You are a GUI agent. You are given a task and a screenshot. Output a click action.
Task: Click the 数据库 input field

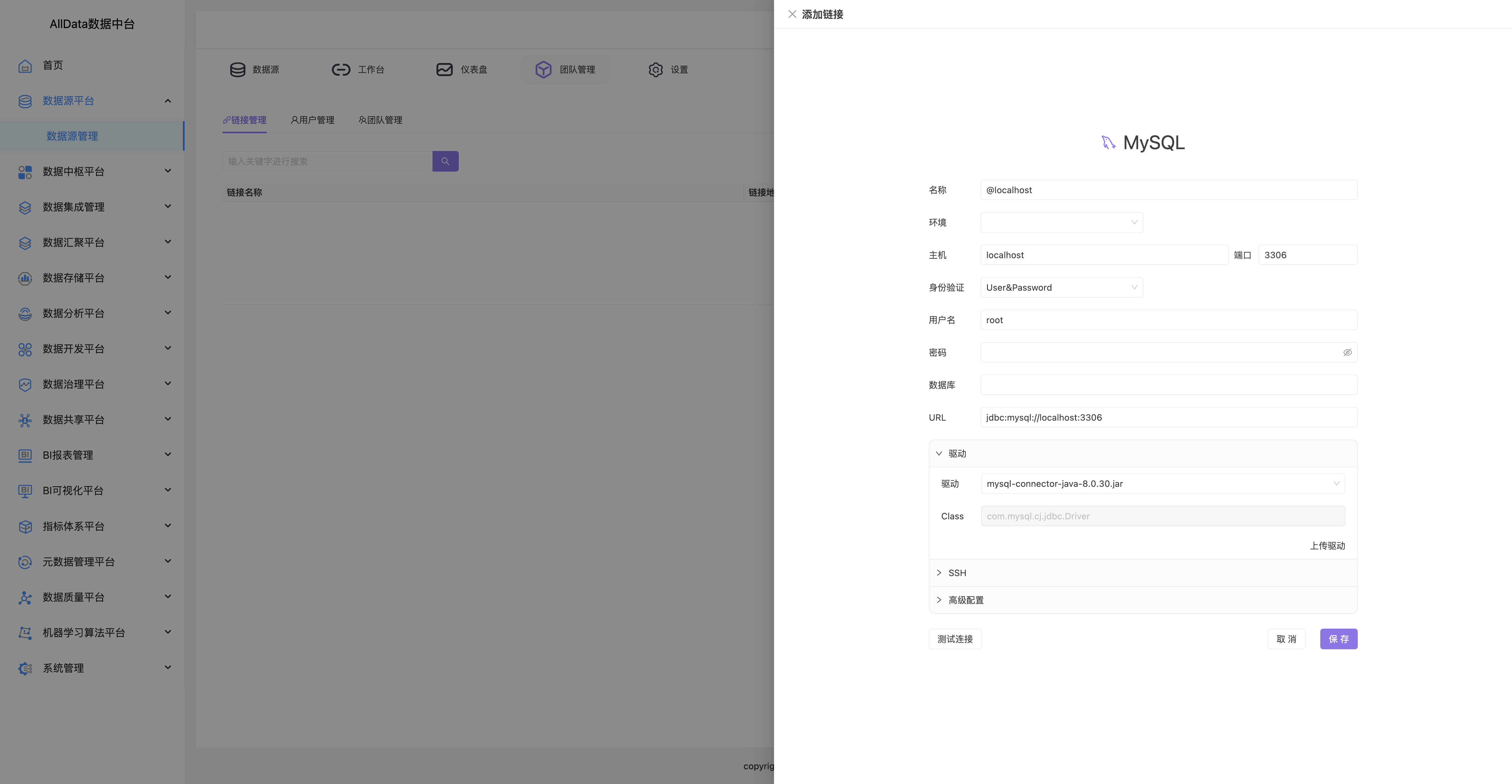(x=1169, y=384)
